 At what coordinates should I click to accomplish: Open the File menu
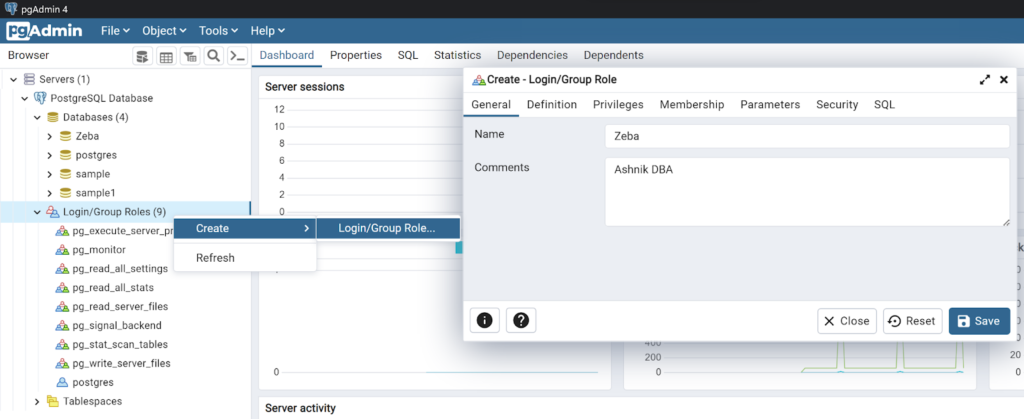click(x=116, y=31)
